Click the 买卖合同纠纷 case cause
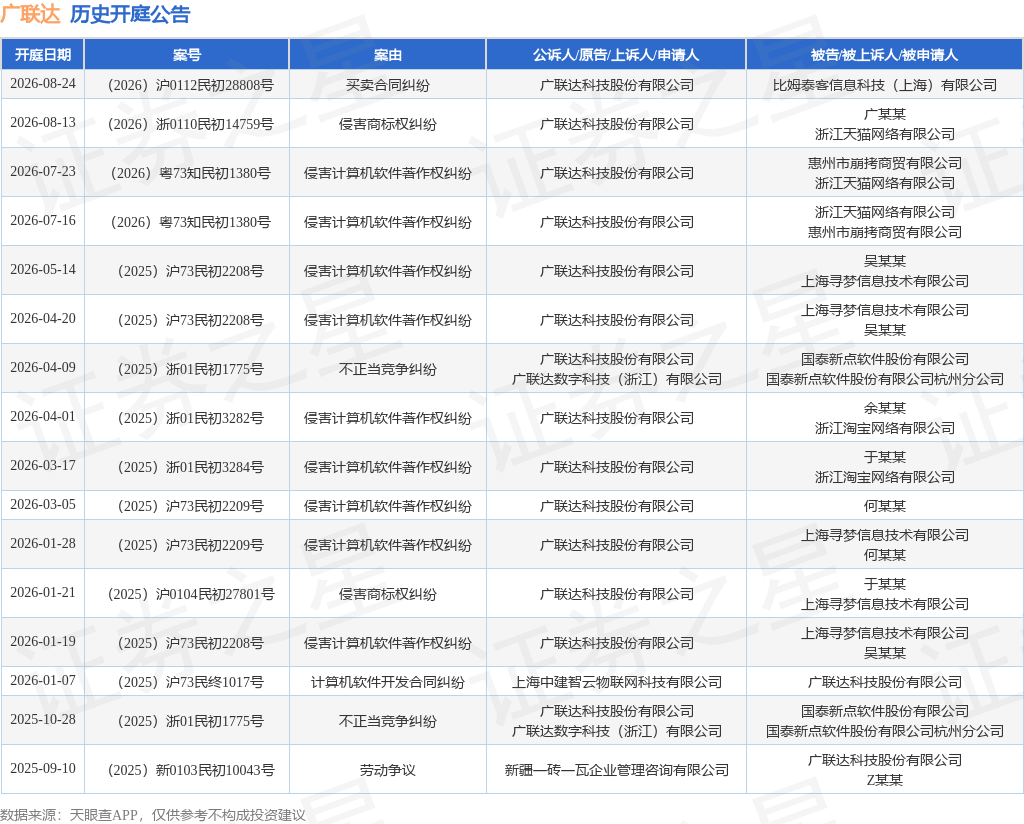1024x824 pixels. (x=388, y=85)
